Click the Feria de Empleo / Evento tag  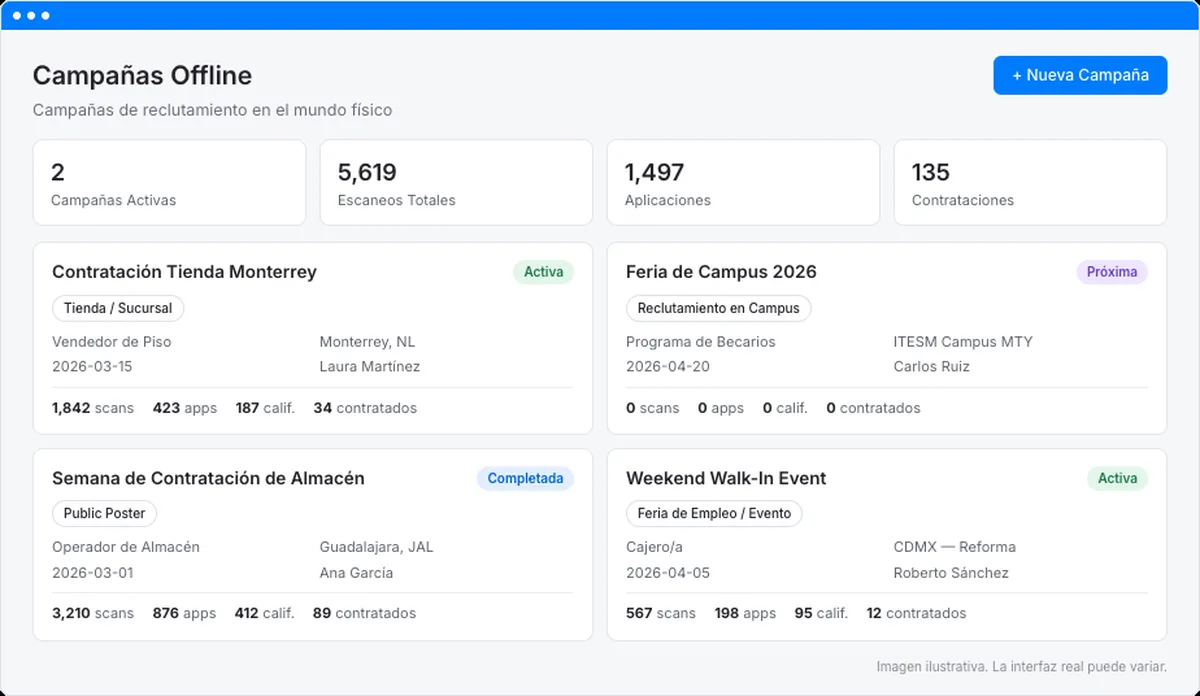(714, 514)
